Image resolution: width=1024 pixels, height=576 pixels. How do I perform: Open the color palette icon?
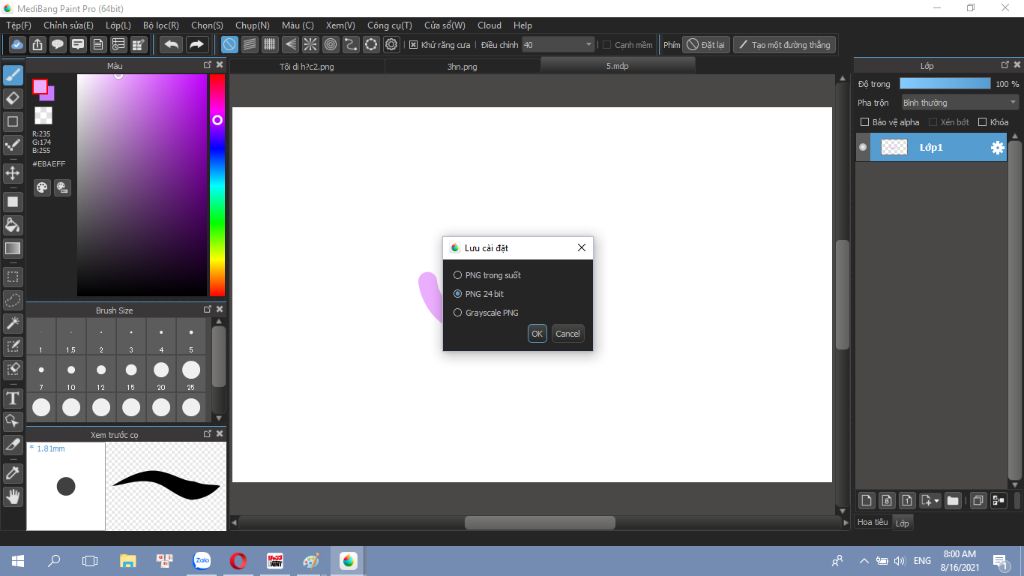pyautogui.click(x=42, y=188)
